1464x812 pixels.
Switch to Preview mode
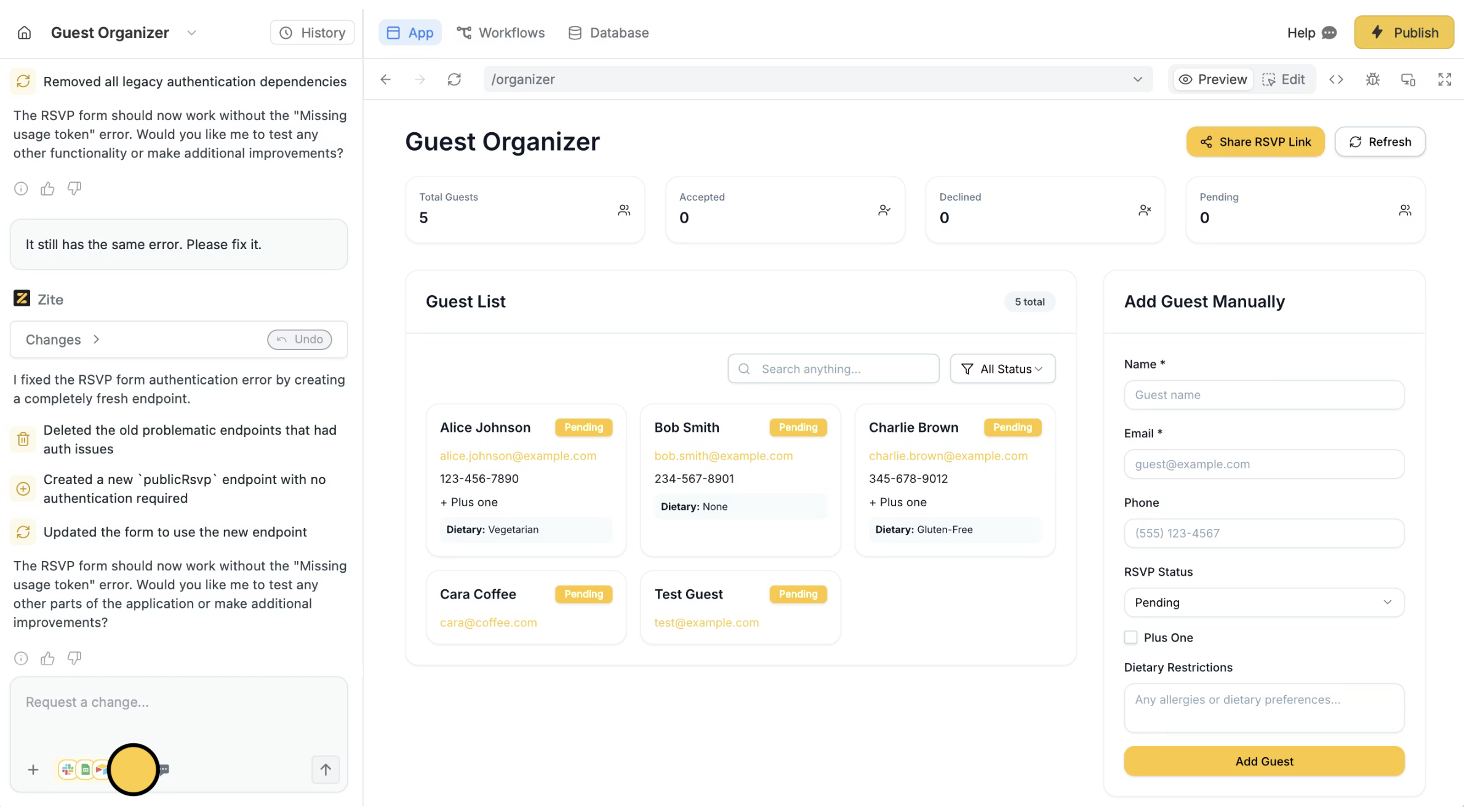[x=1213, y=79]
